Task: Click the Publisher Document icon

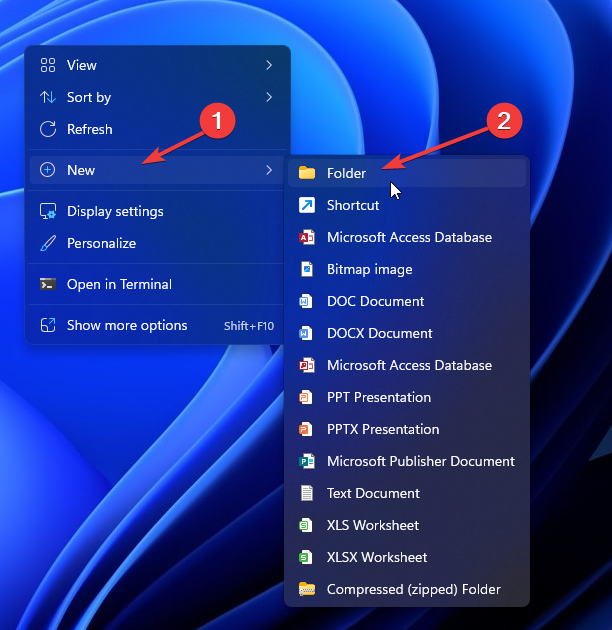Action: point(307,461)
